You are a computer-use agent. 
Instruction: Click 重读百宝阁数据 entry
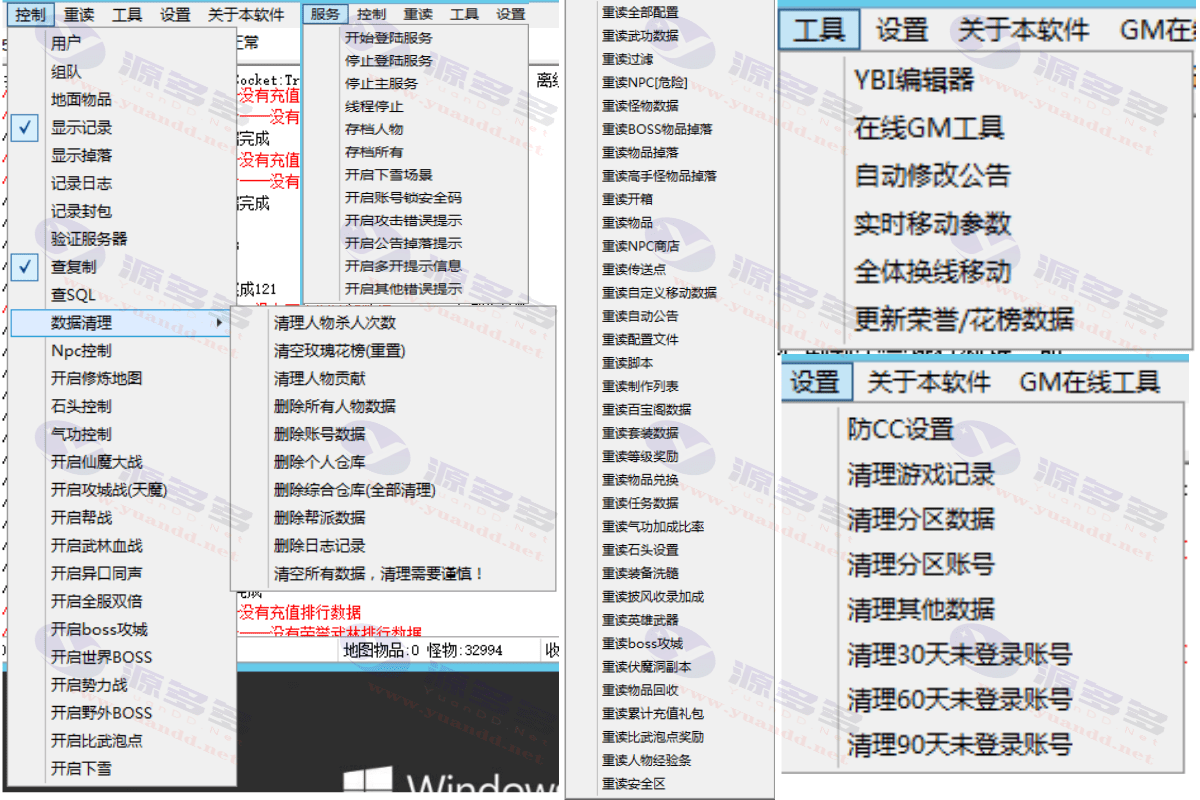[x=647, y=409]
